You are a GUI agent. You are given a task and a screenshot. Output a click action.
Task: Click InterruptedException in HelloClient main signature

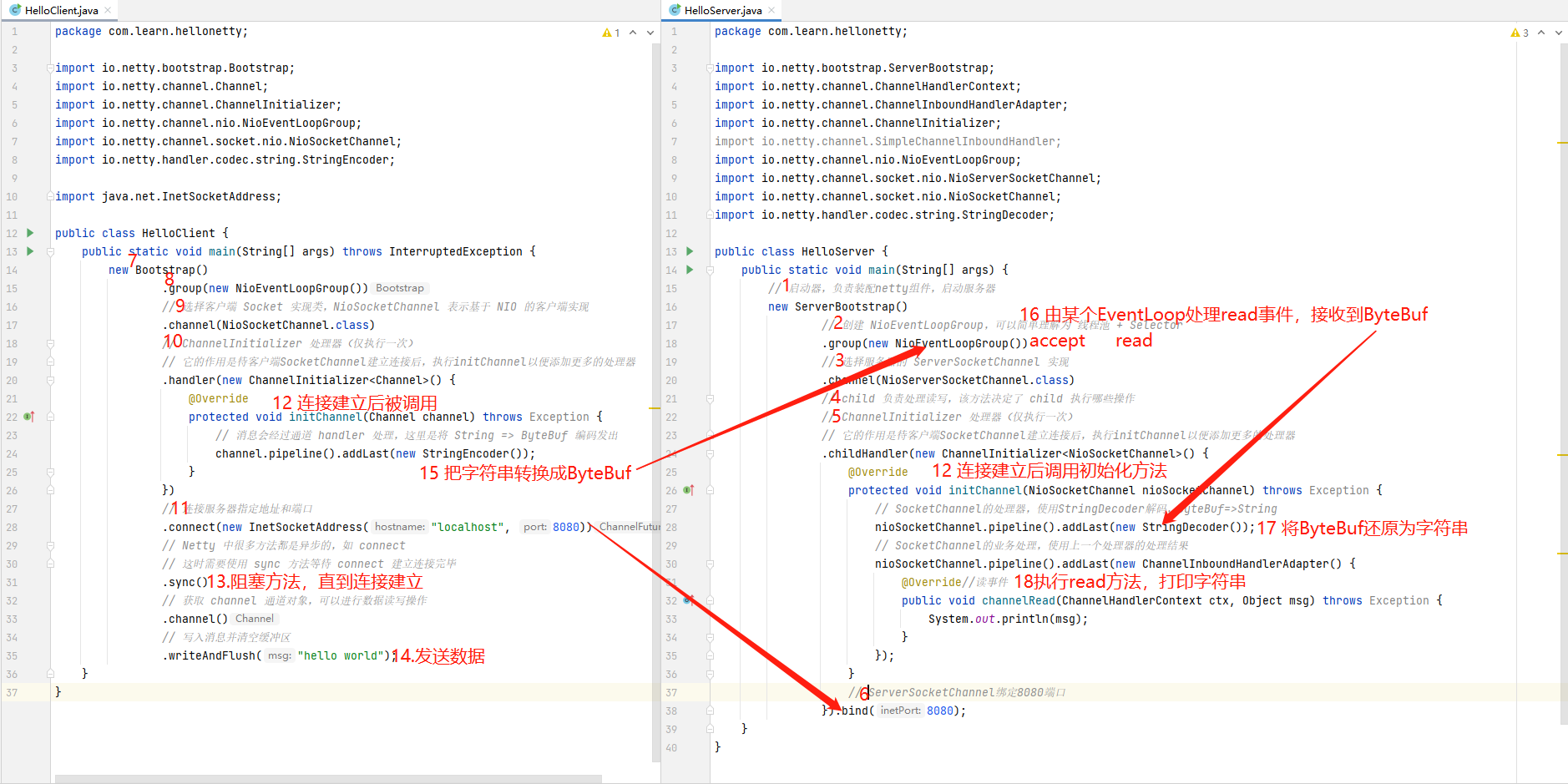pos(456,251)
